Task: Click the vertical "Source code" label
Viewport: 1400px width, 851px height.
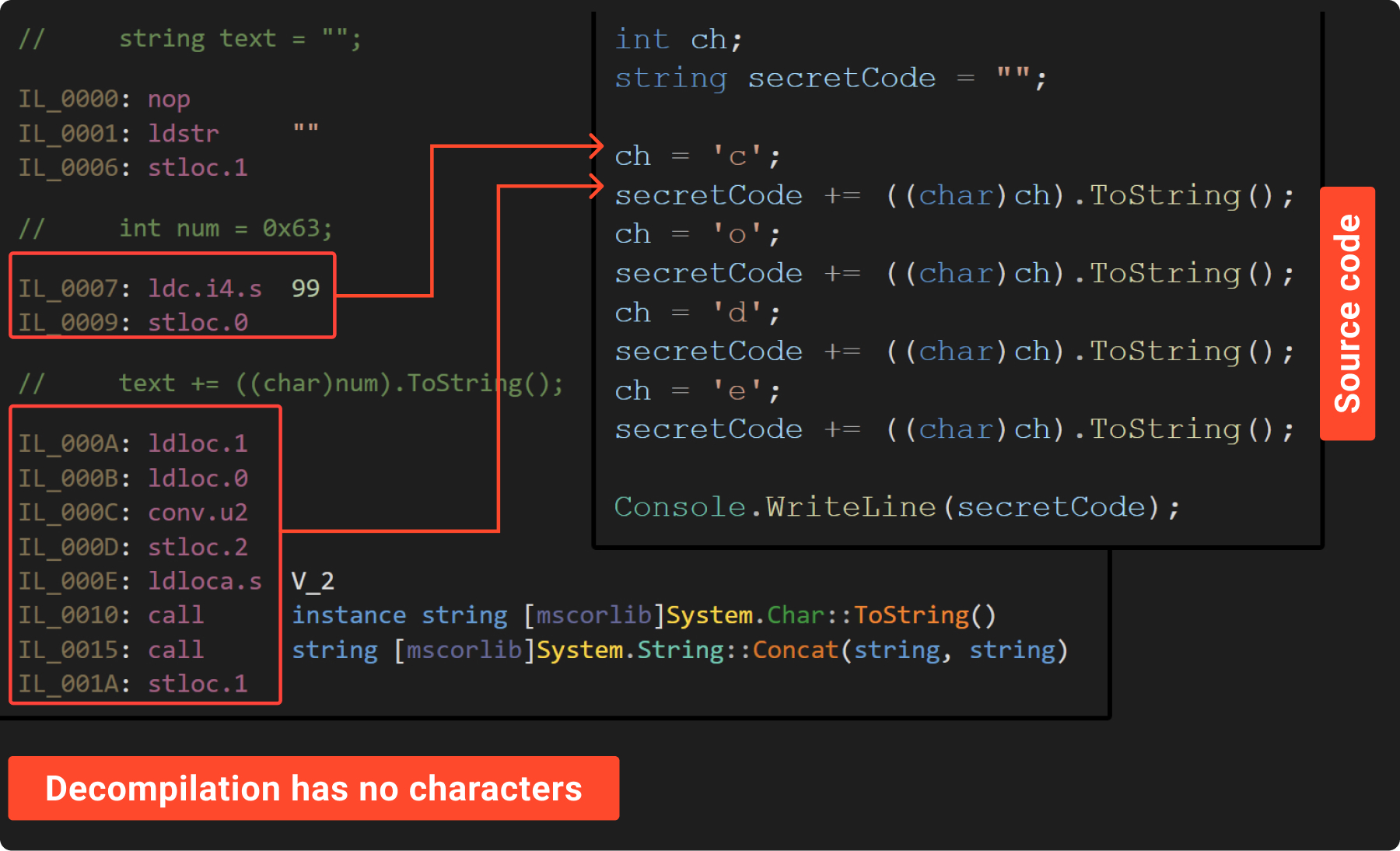Action: [x=1347, y=313]
